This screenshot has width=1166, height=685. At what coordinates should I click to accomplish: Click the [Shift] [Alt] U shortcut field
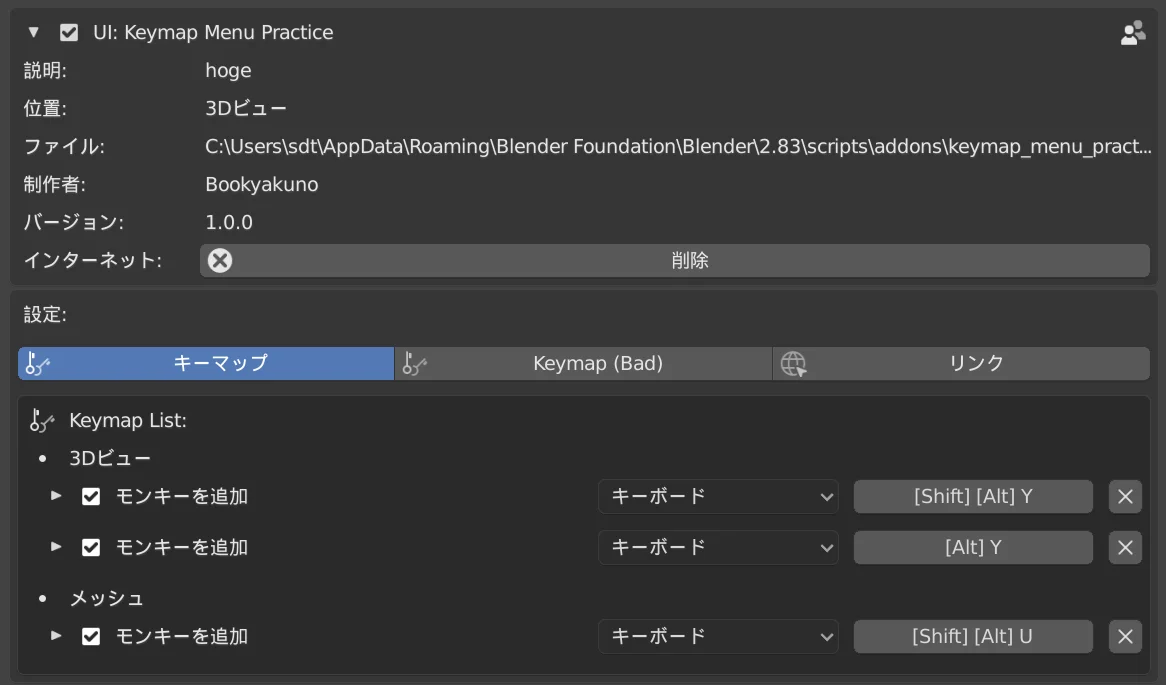tap(972, 636)
